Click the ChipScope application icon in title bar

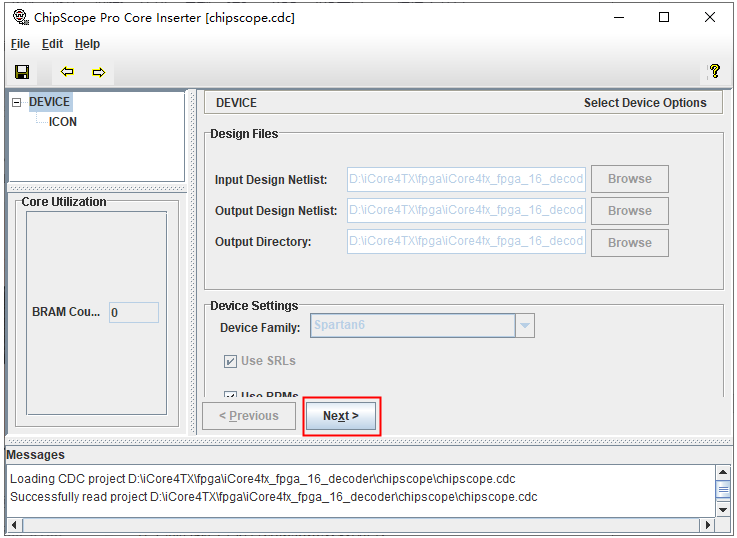19,17
